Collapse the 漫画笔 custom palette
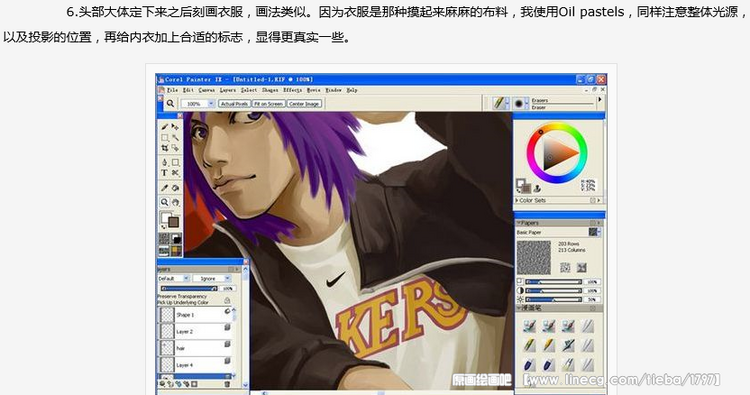This screenshot has width=750, height=395. coord(518,308)
